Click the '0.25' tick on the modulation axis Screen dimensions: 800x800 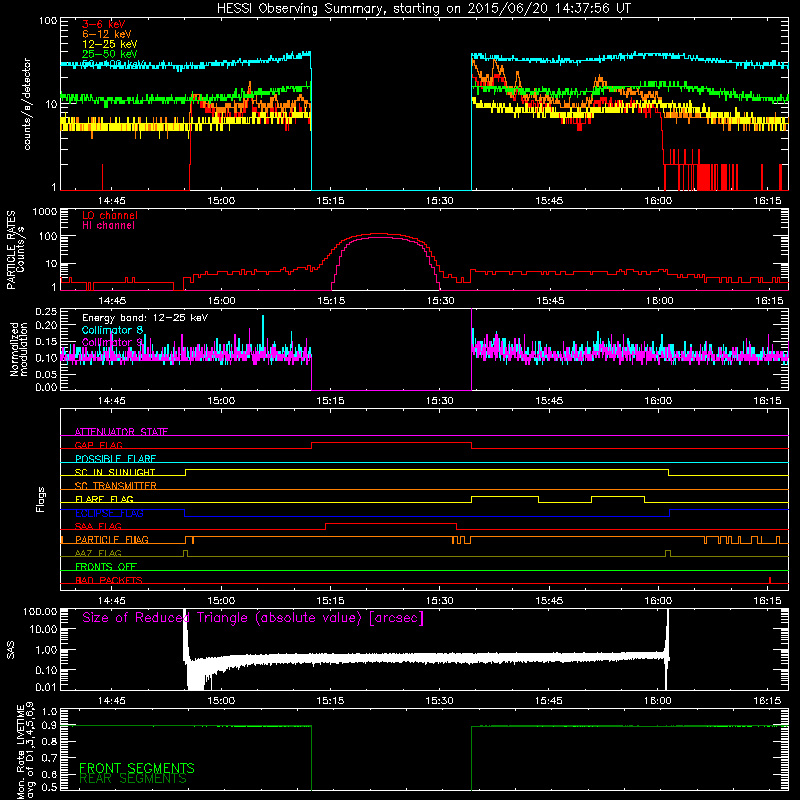click(x=46, y=312)
